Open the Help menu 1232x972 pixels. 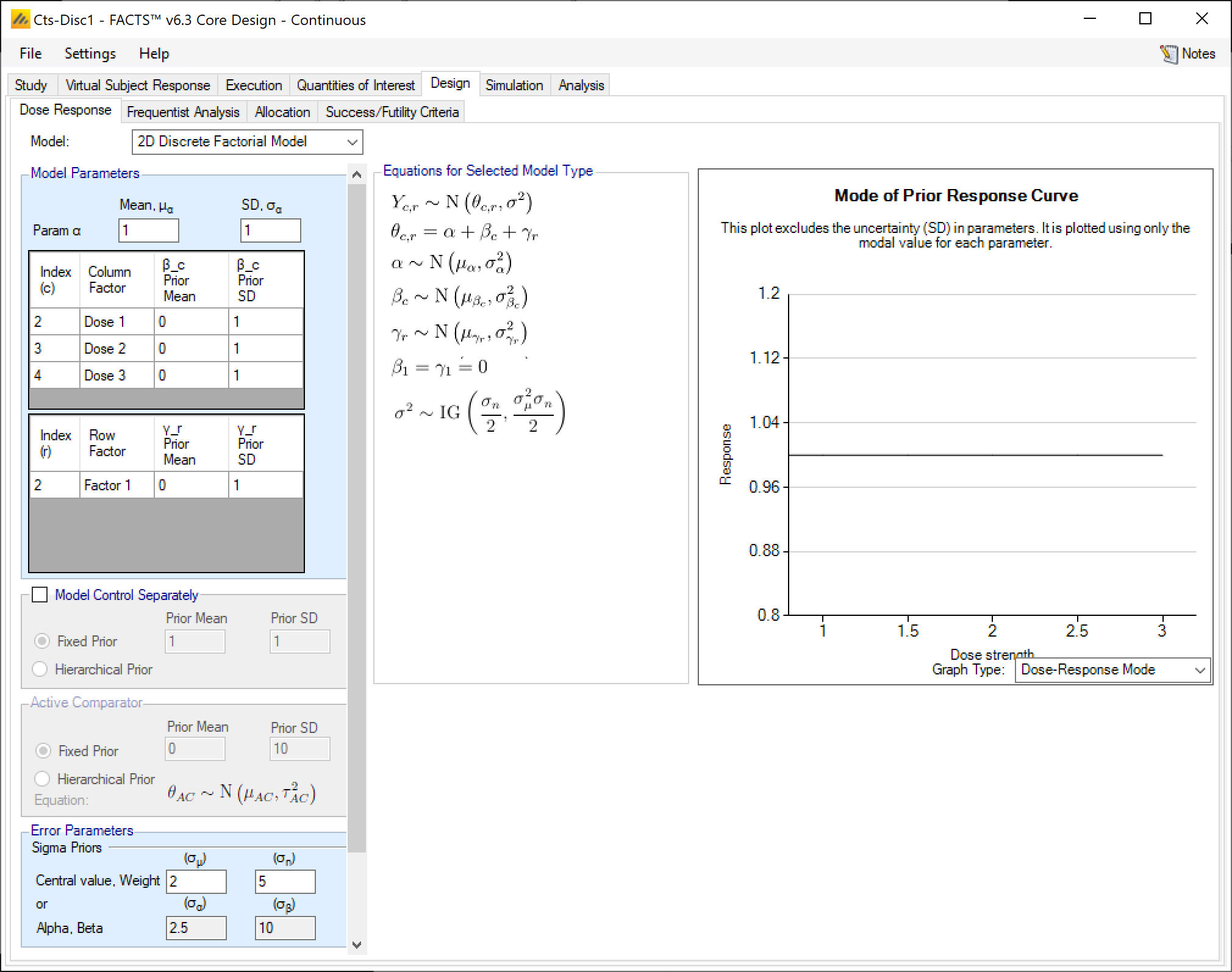pos(154,54)
